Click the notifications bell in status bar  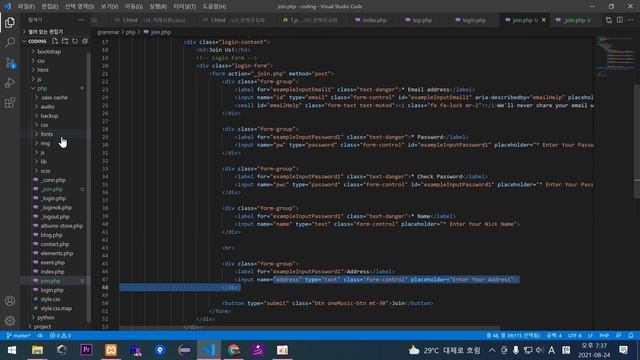tap(631, 336)
